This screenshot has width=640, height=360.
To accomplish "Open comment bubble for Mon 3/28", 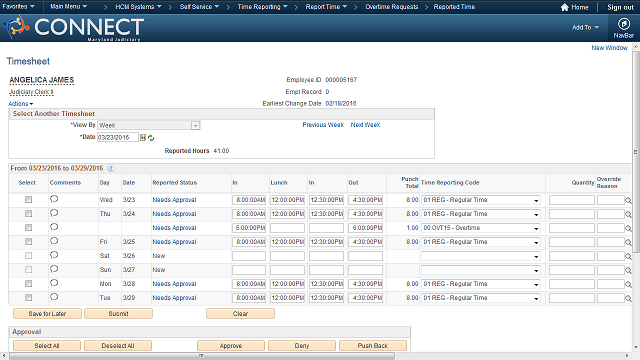I will [54, 283].
